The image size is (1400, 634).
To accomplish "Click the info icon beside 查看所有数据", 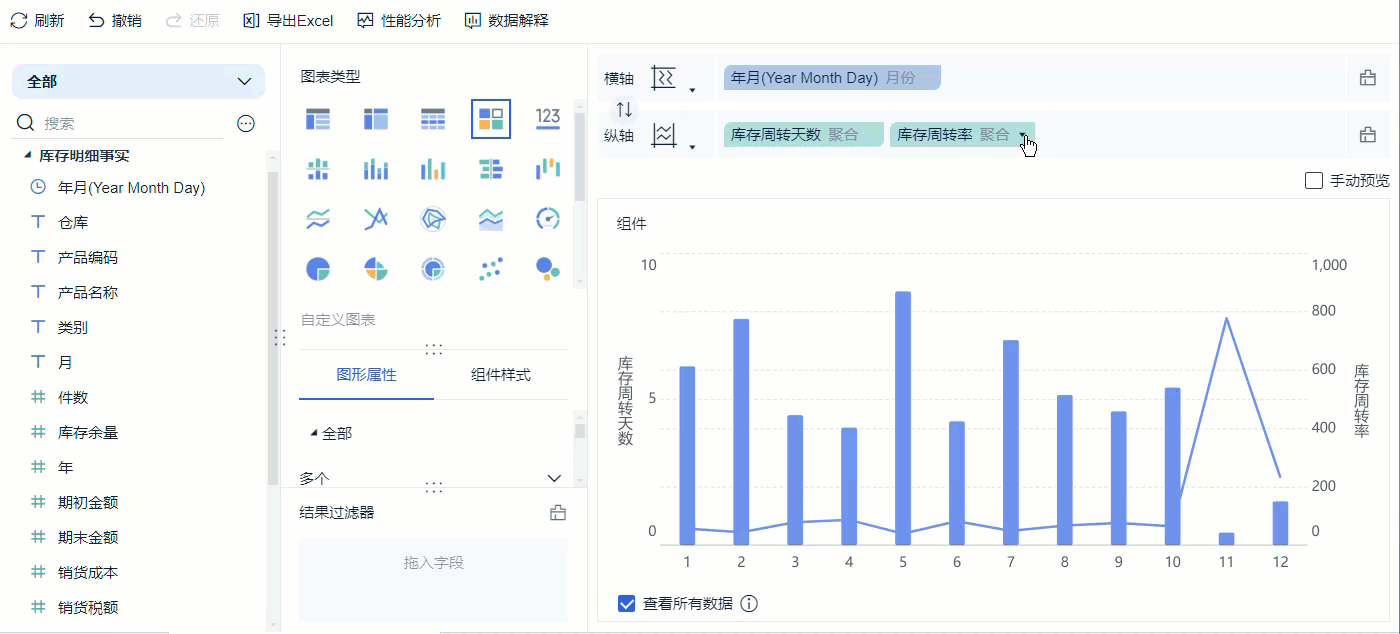I will pos(748,603).
